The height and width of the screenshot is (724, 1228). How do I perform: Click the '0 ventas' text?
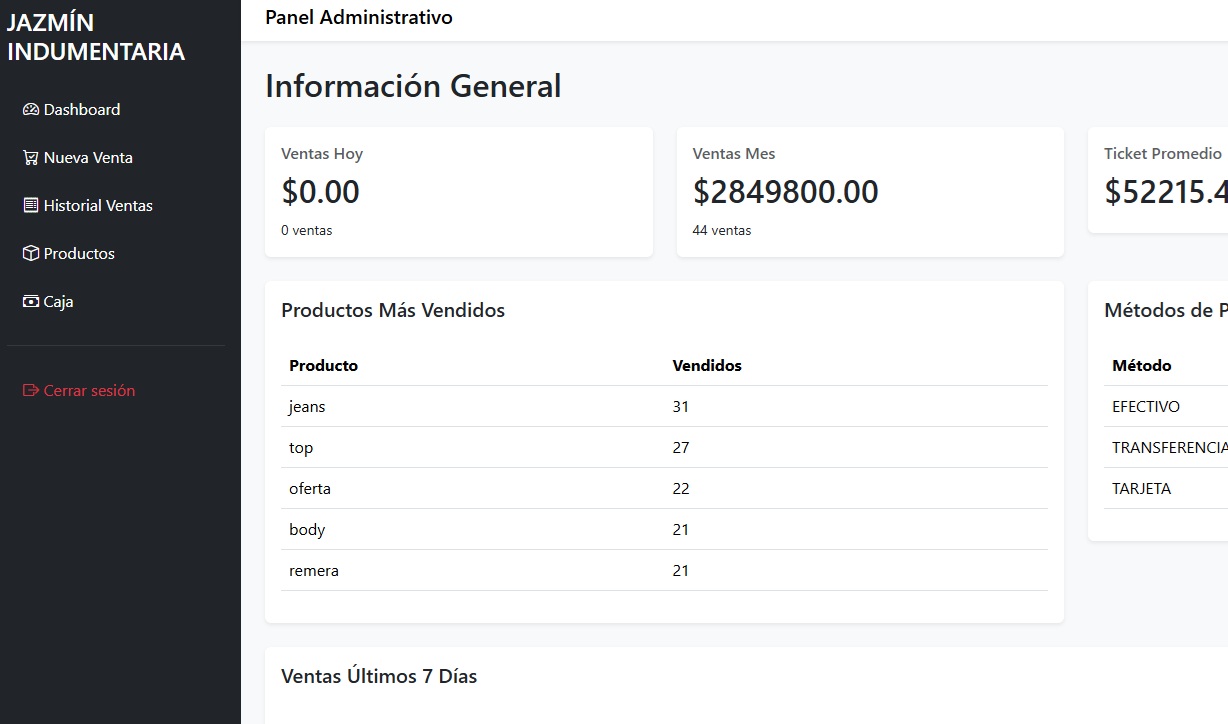[307, 231]
